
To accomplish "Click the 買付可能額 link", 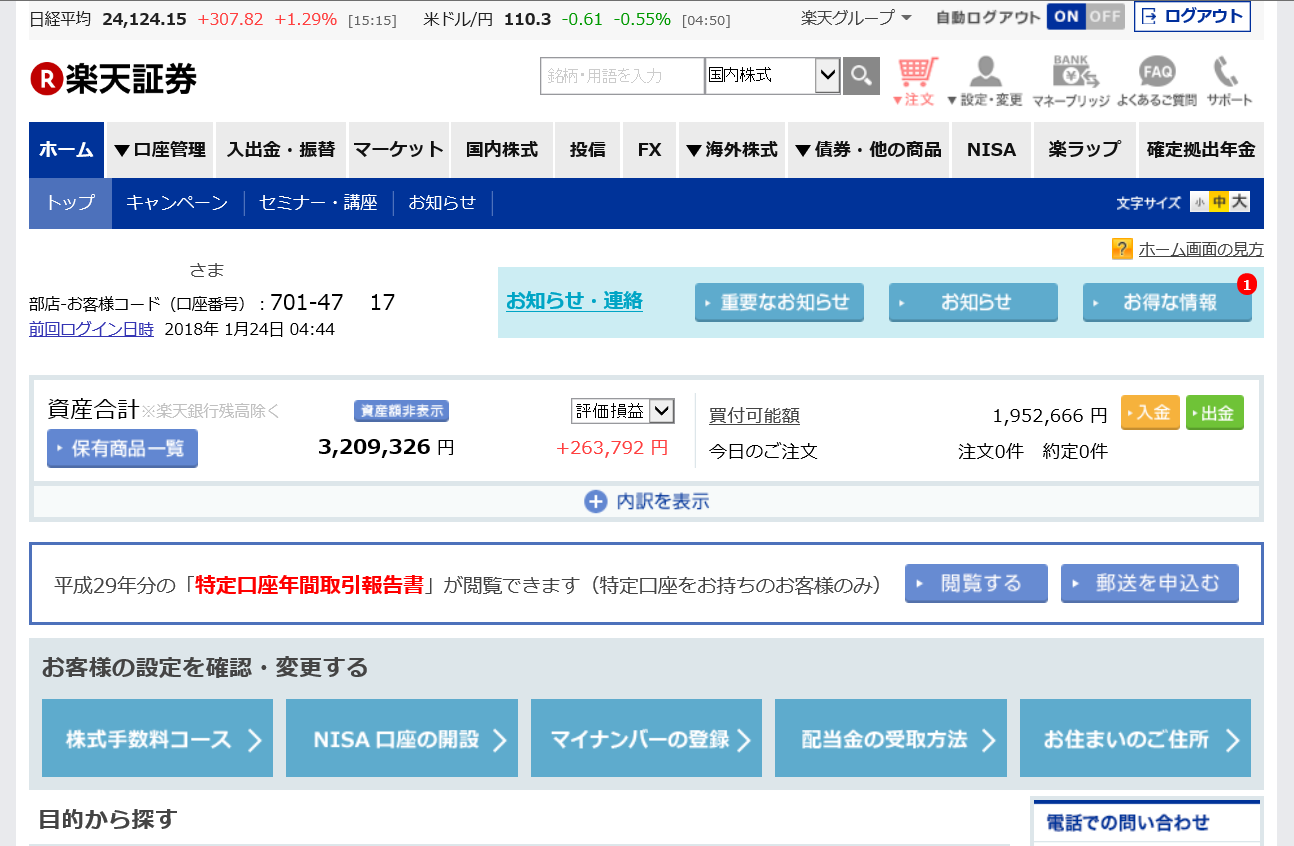I will pyautogui.click(x=754, y=416).
